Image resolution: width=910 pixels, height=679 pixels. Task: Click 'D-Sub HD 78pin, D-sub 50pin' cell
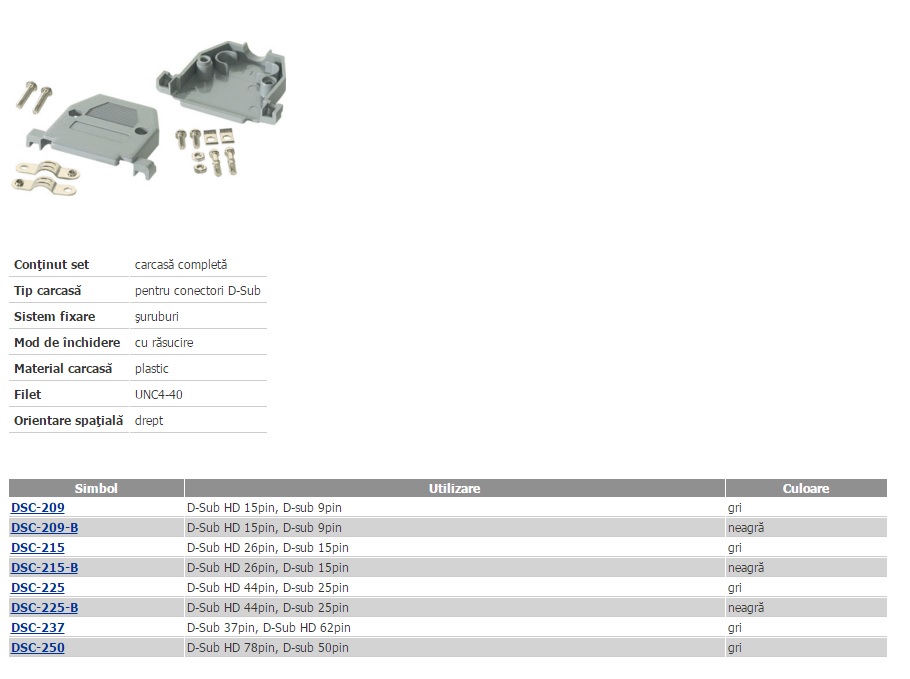267,648
